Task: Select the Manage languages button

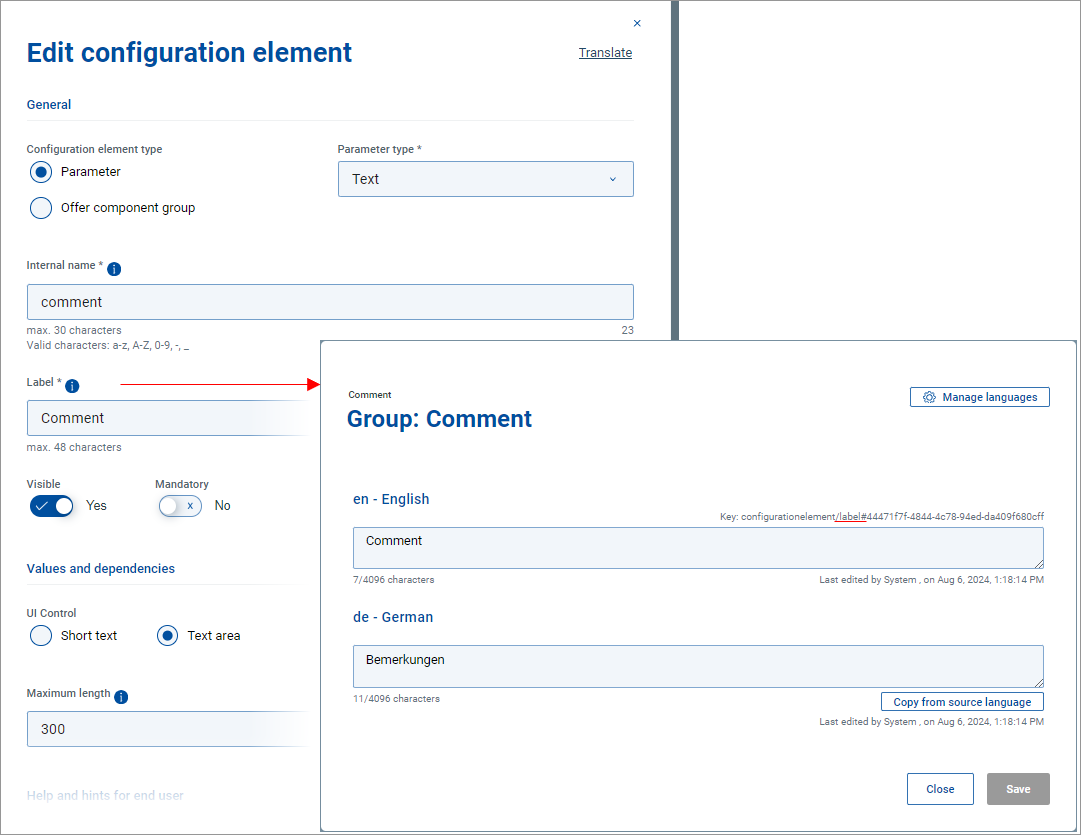Action: (x=979, y=396)
